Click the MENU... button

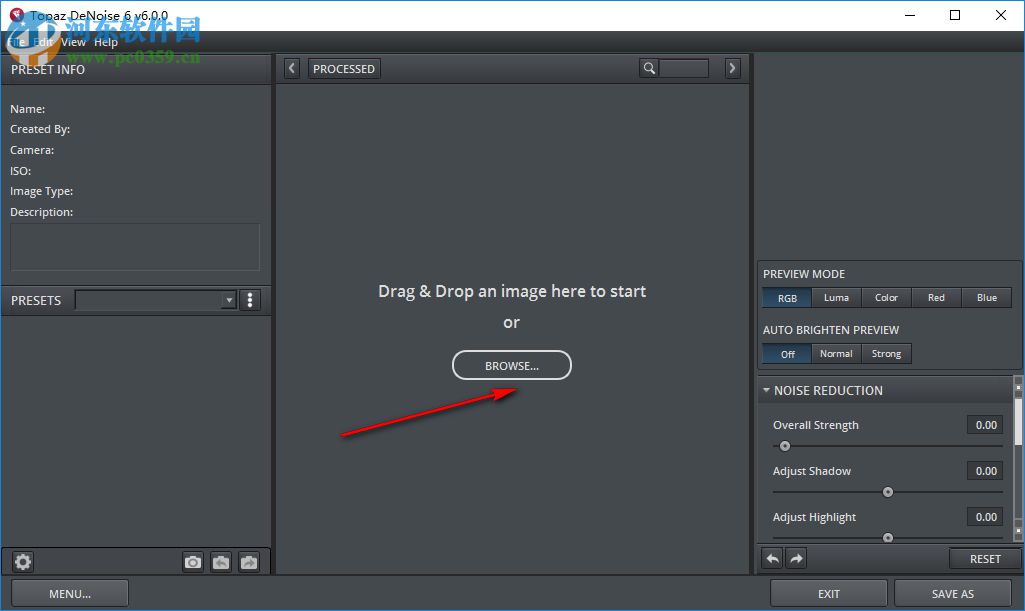pos(70,593)
